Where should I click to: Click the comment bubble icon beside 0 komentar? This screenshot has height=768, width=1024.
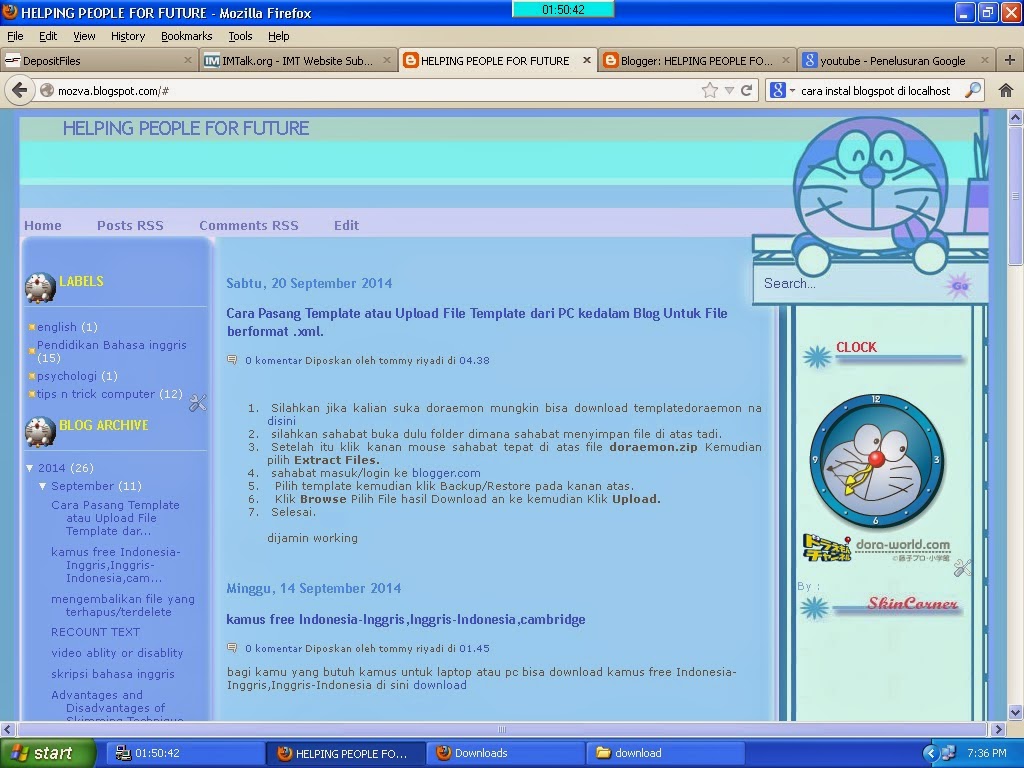[x=233, y=360]
